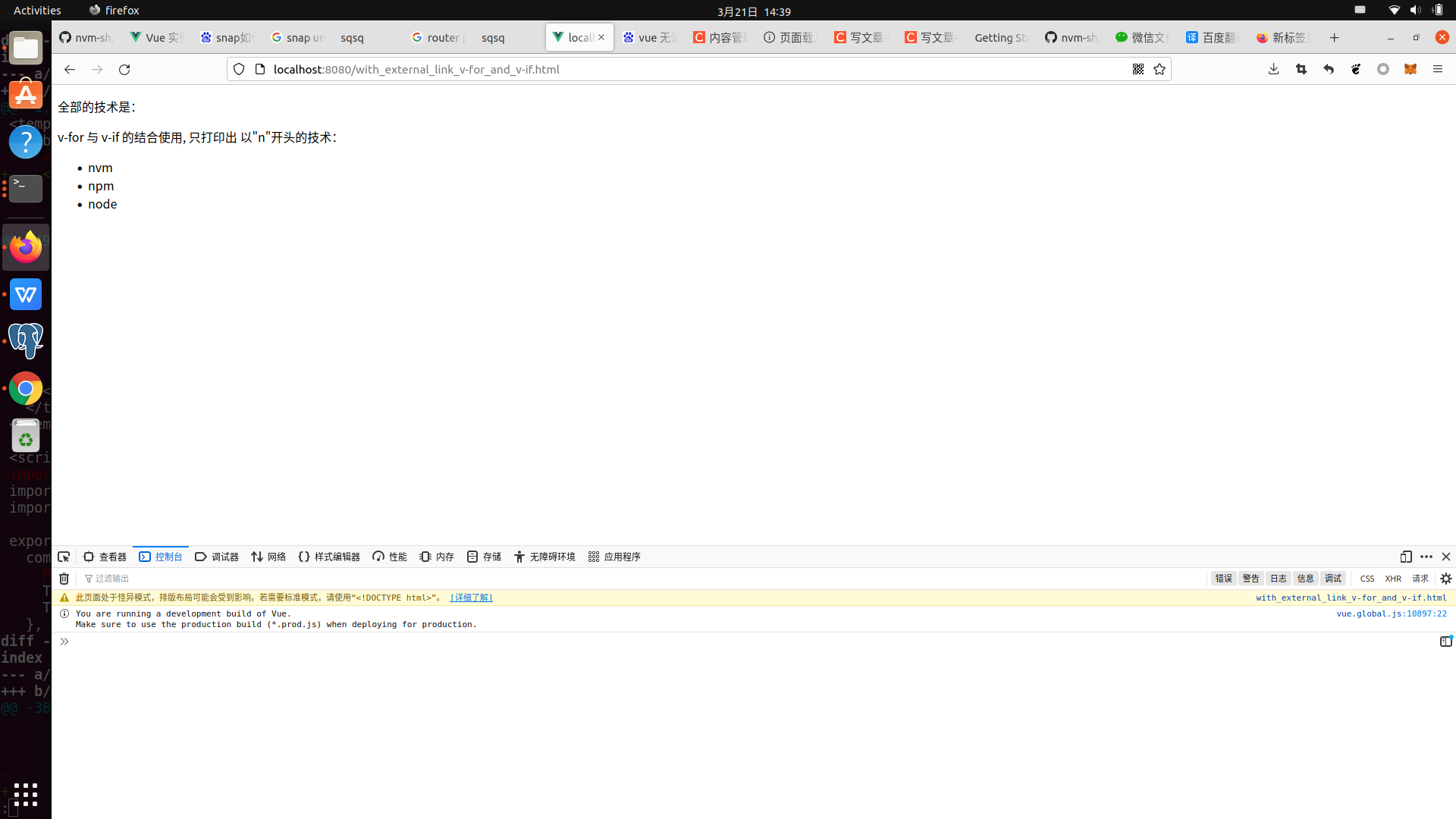Reload the current page
This screenshot has width=1456, height=819.
click(x=124, y=69)
